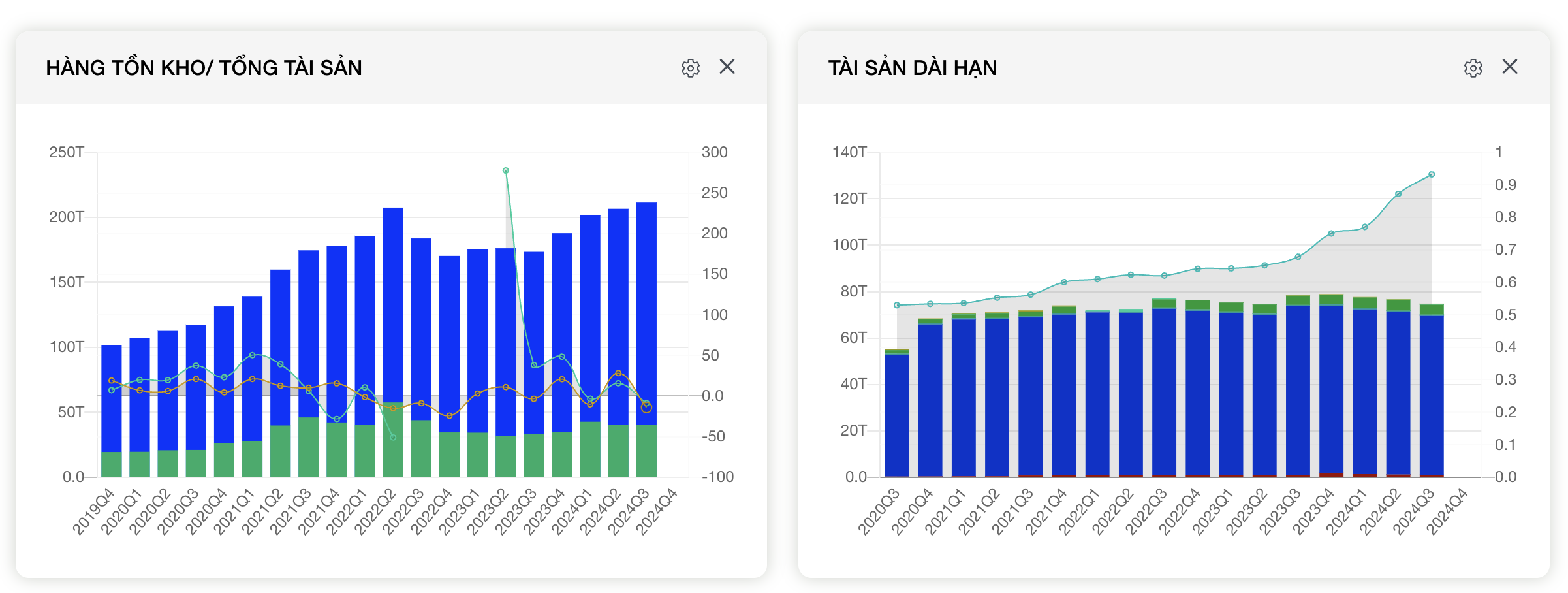Image resolution: width=1568 pixels, height=593 pixels.
Task: Click the 'TÀI SẢN DÀI HẠN' title
Action: 913,68
